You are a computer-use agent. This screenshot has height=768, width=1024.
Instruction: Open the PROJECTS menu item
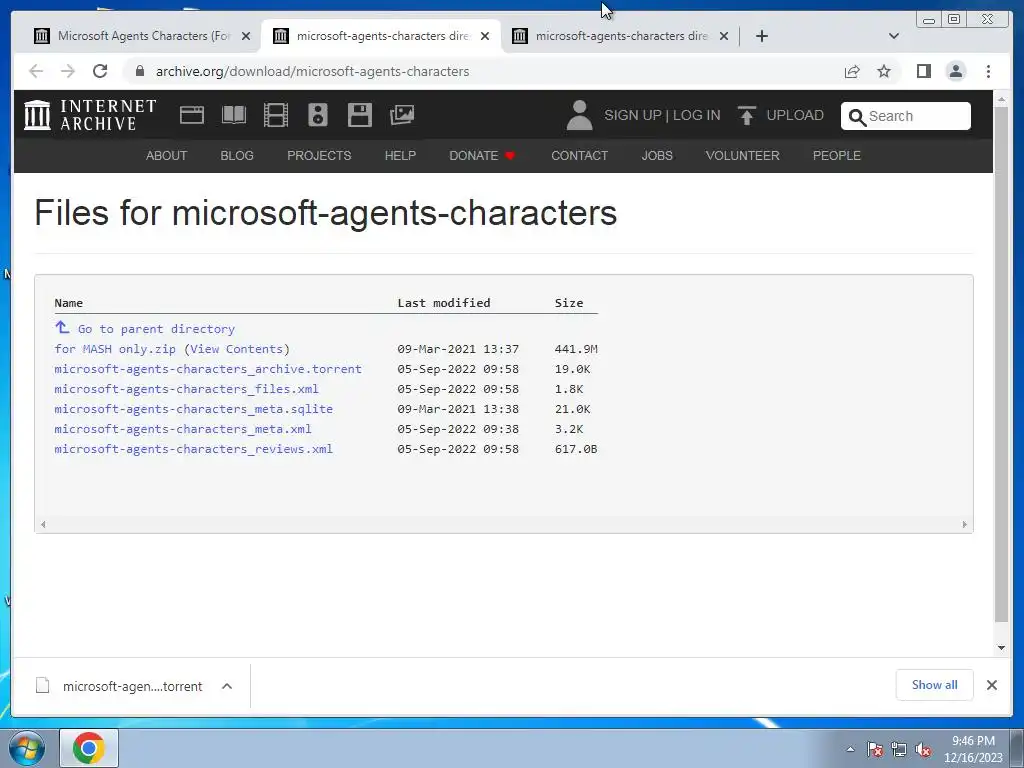319,155
